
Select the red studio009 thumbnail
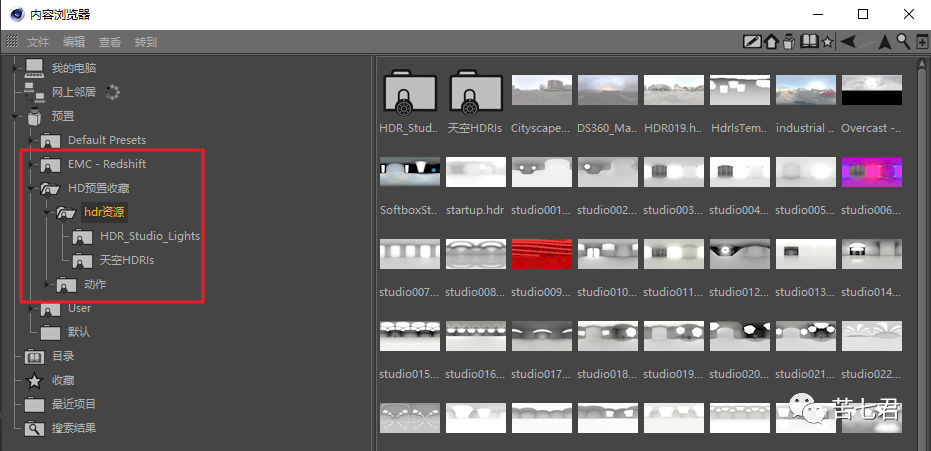pos(542,254)
